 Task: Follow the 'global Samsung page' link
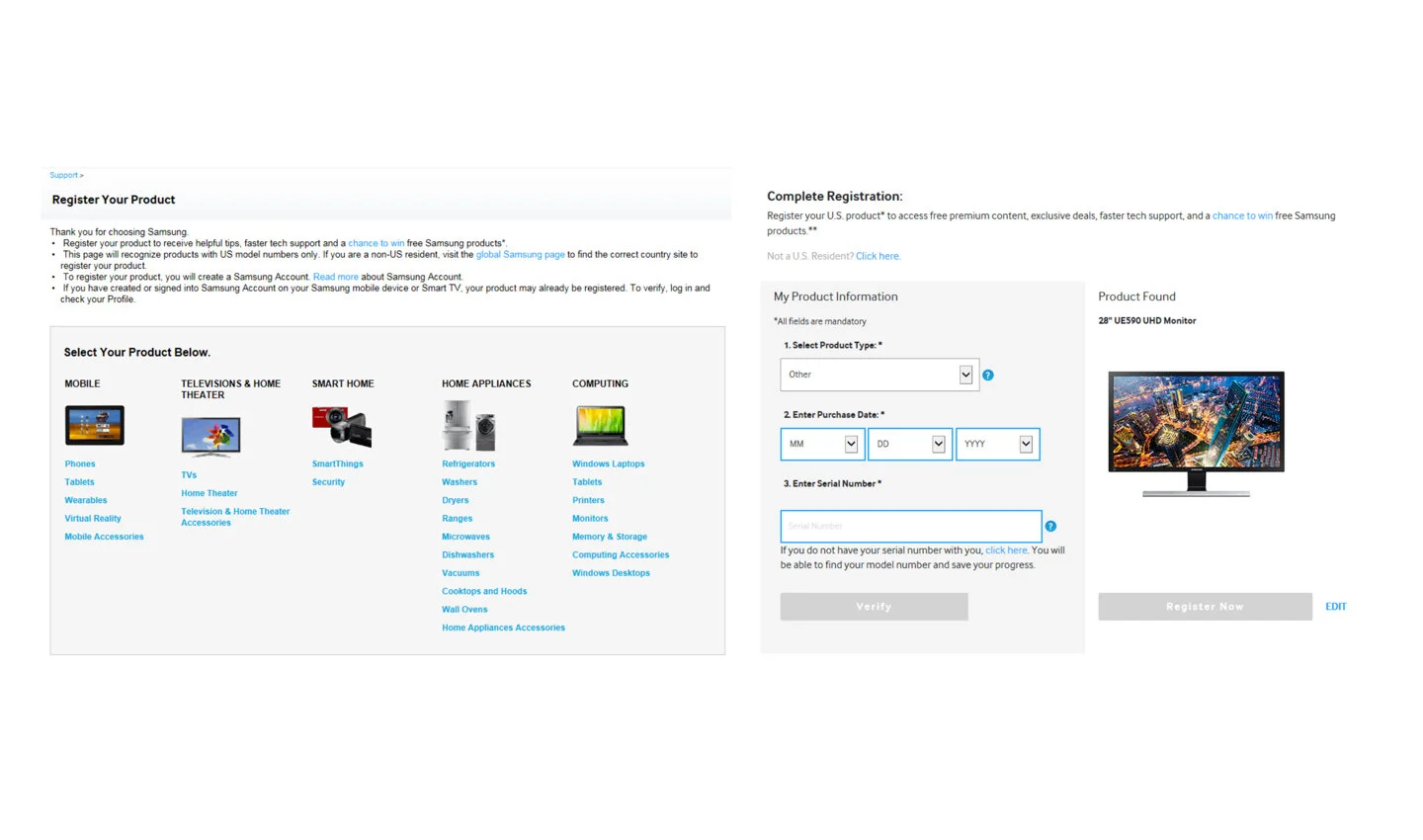[521, 255]
